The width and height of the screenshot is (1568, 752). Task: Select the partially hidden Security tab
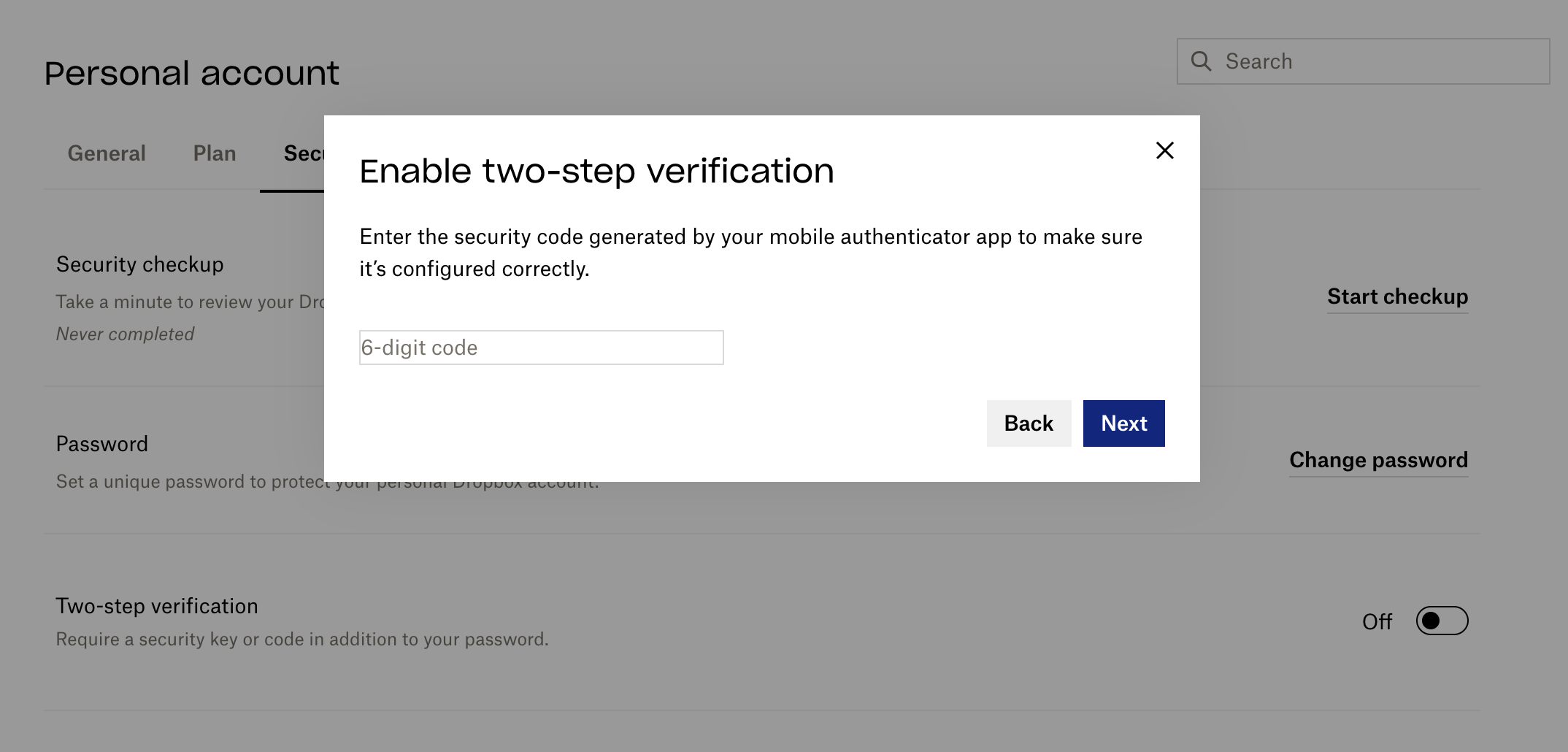coord(304,153)
